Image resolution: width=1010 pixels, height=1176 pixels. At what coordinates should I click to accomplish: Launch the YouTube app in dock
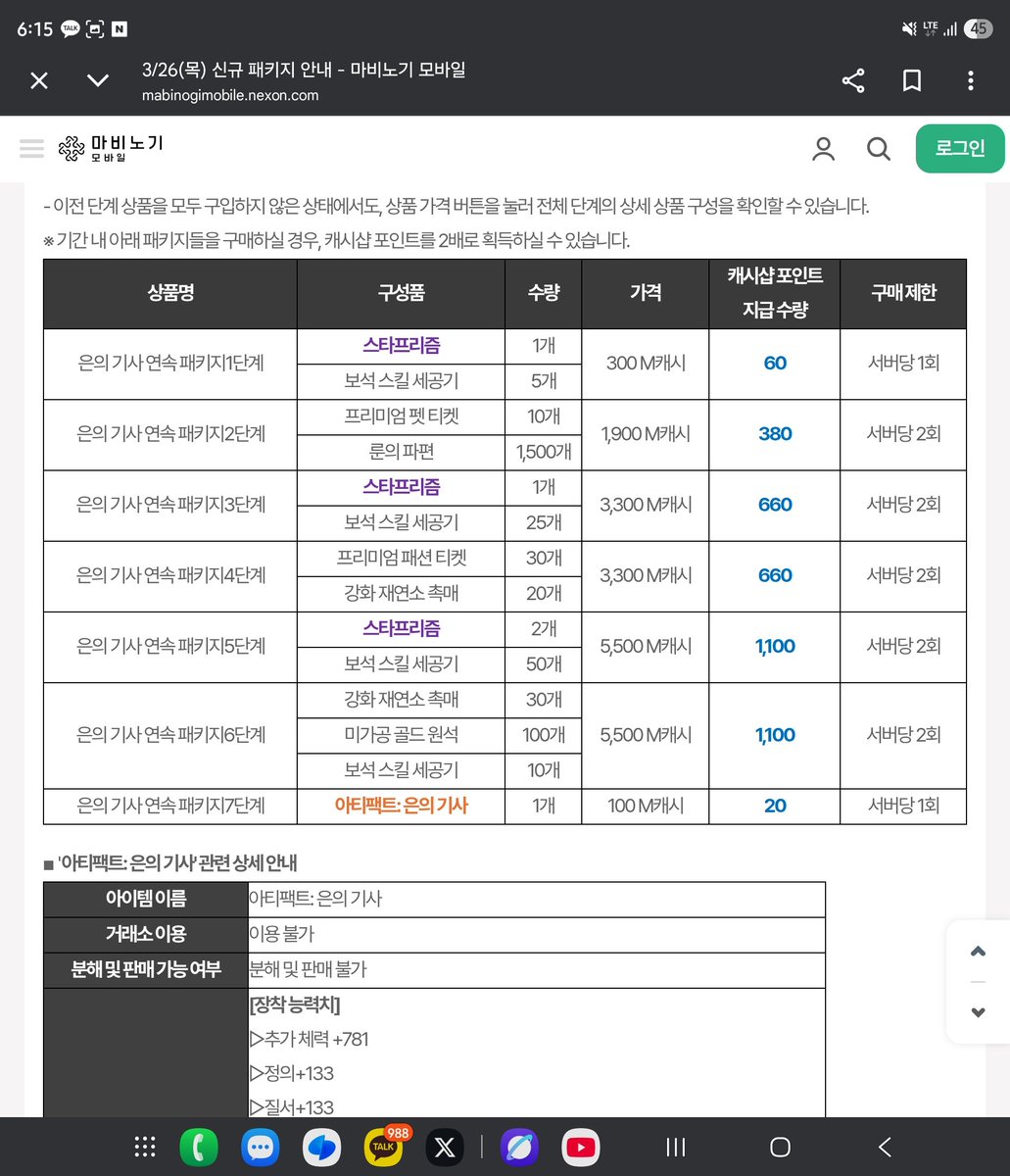coord(581,1147)
